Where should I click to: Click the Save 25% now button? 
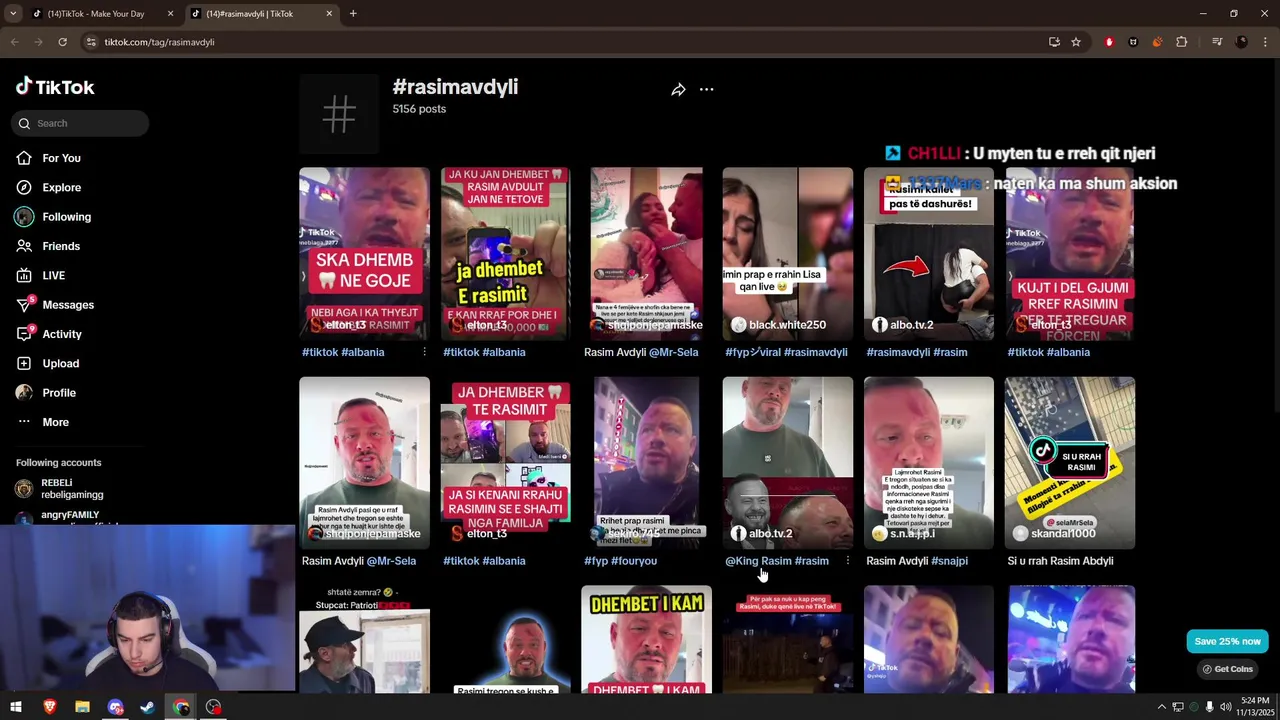1227,641
